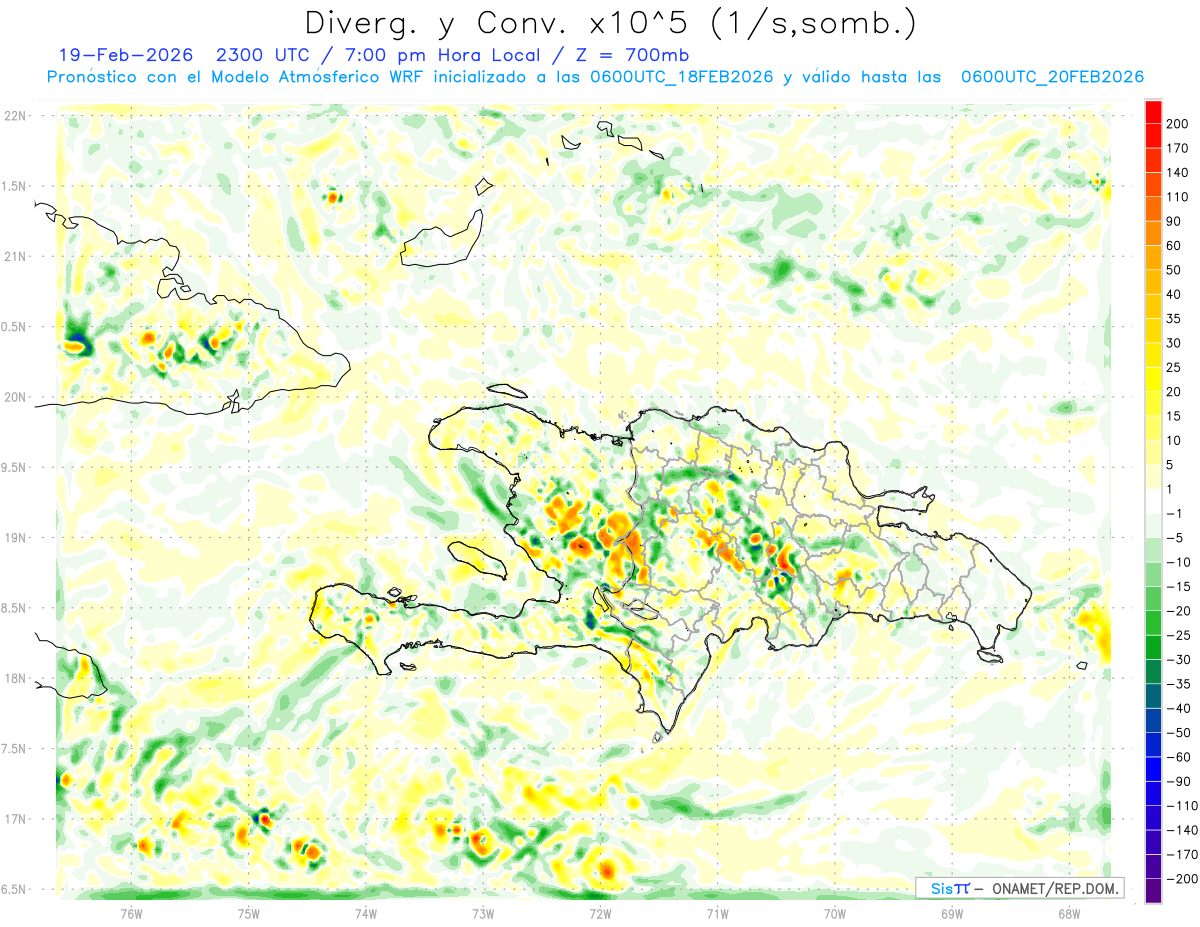Click the "22N" latitude label
1200x927 pixels.
15,116
